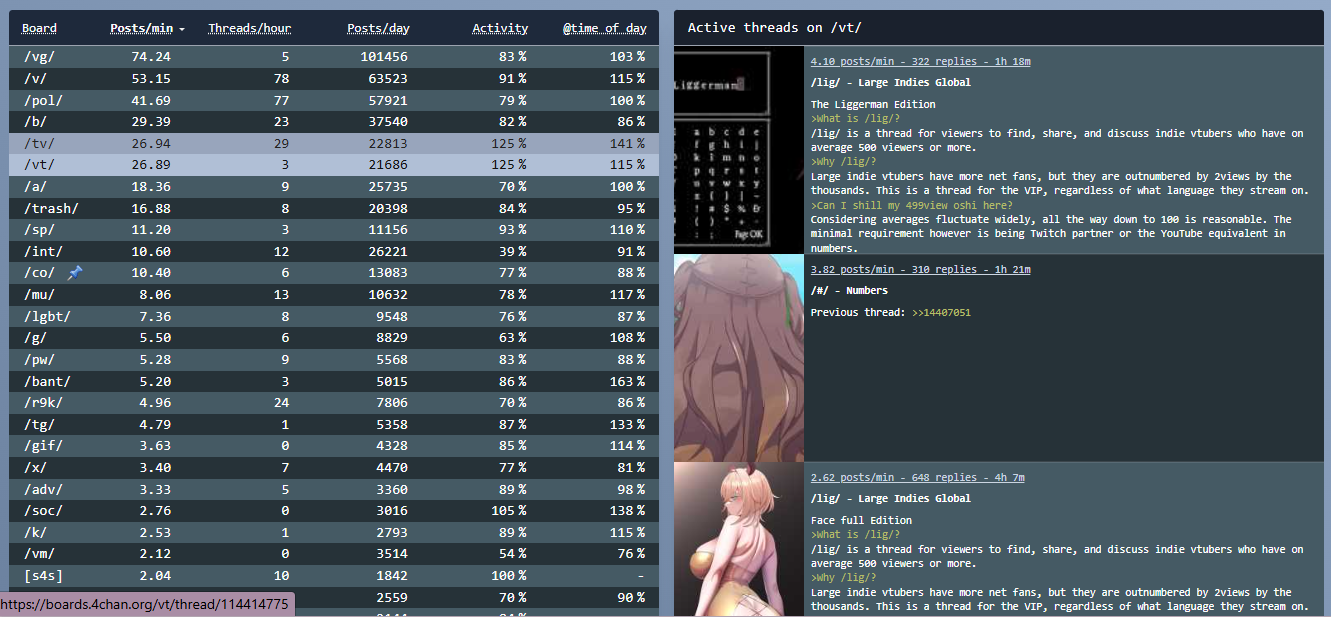This screenshot has height=617, width=1331.
Task: Select the /a/ board row
Action: (x=334, y=187)
